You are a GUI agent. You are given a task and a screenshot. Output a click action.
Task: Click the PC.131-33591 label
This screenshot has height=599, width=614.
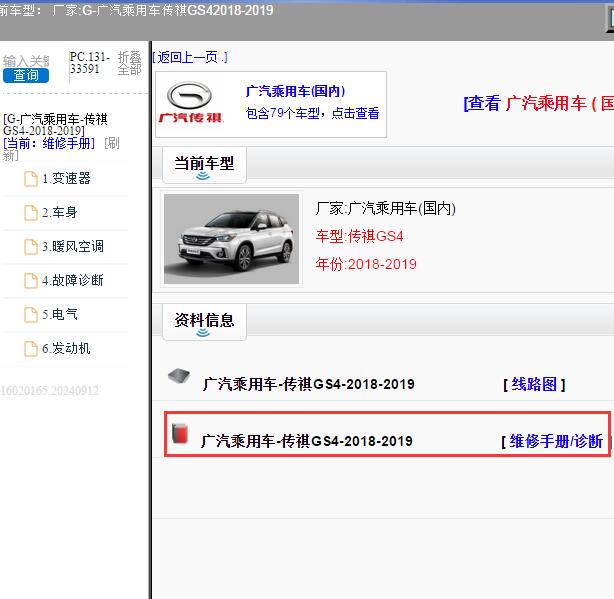point(90,63)
